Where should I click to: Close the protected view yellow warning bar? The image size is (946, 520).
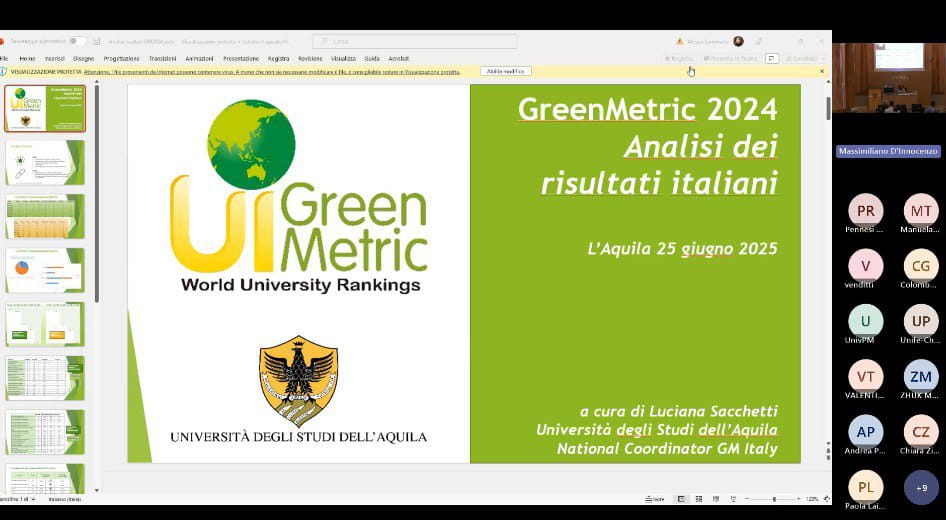[x=822, y=71]
